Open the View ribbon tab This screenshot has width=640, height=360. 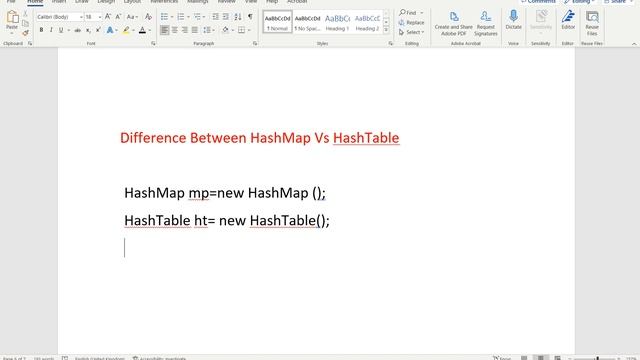tap(251, 2)
